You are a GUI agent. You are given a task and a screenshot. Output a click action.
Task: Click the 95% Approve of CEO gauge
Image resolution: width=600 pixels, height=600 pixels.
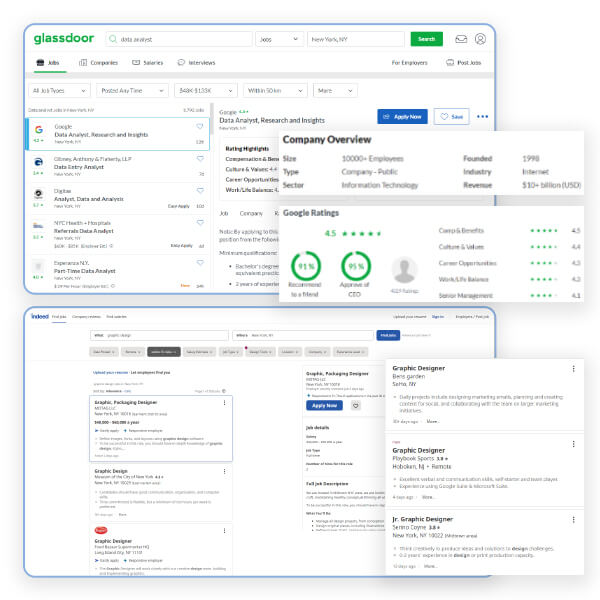pyautogui.click(x=356, y=266)
